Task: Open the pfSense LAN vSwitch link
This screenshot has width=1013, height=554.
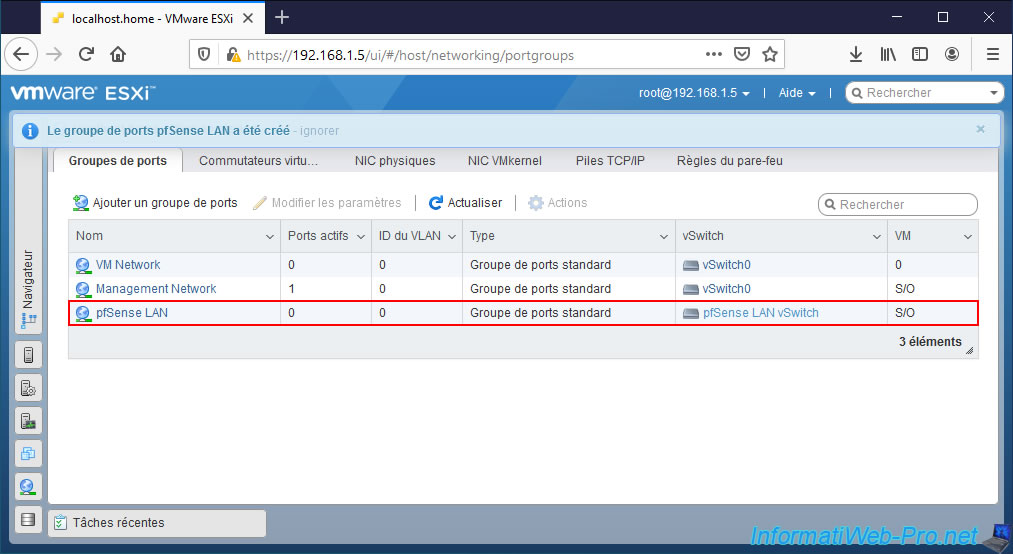Action: pos(760,313)
